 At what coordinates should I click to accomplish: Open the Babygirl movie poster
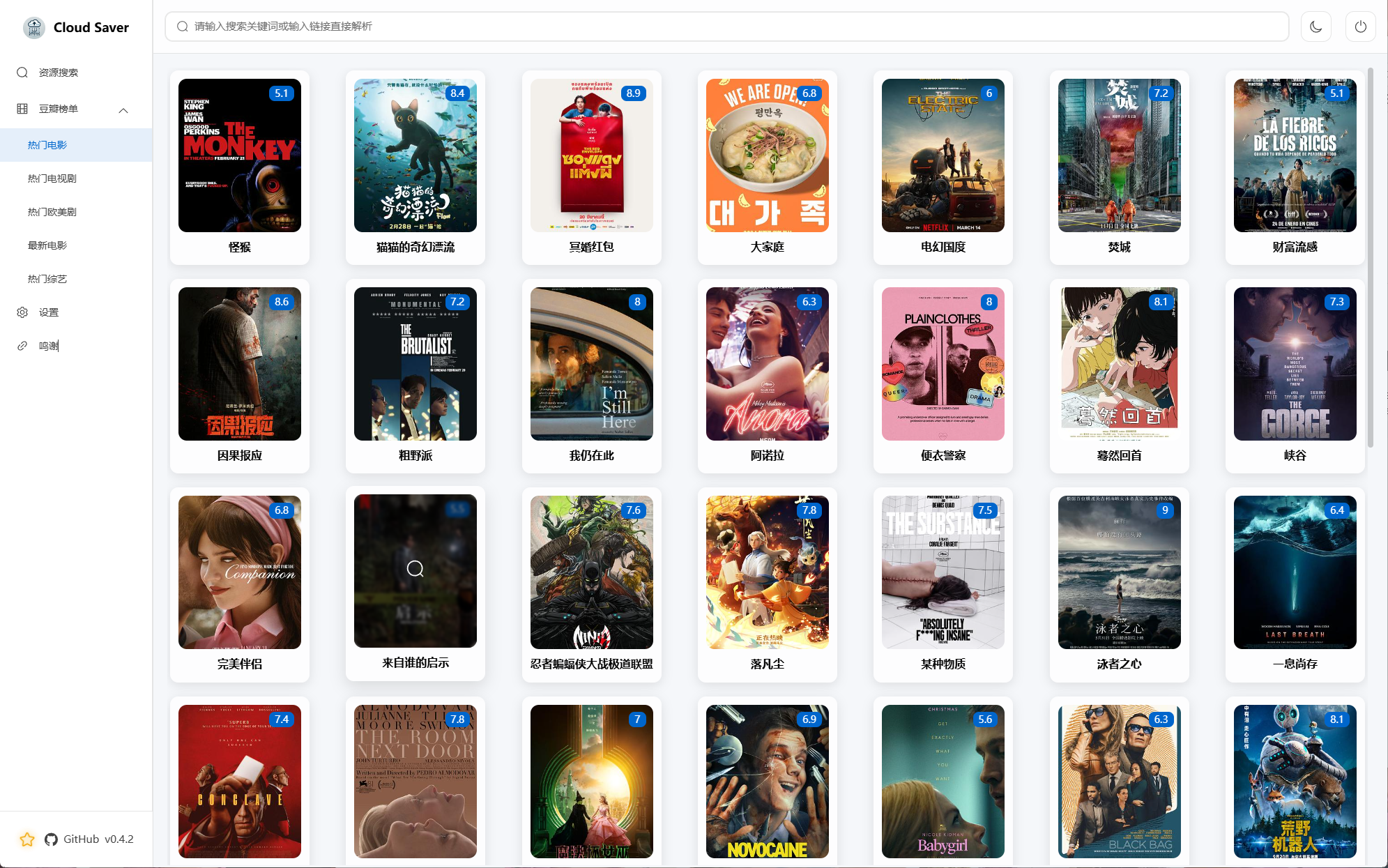click(943, 782)
